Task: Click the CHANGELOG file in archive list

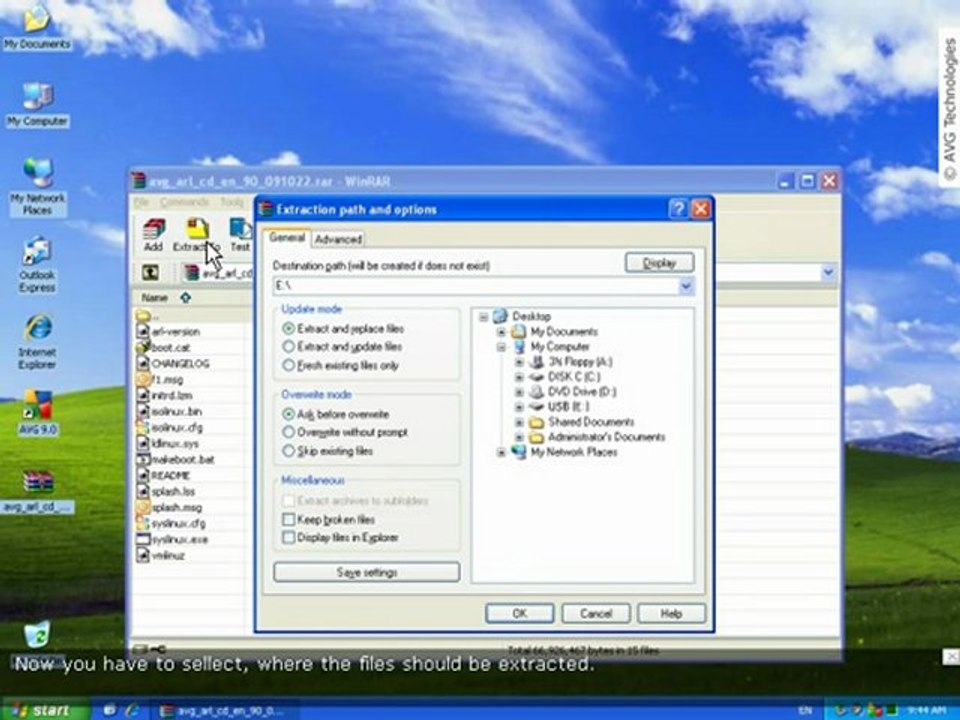Action: coord(173,363)
